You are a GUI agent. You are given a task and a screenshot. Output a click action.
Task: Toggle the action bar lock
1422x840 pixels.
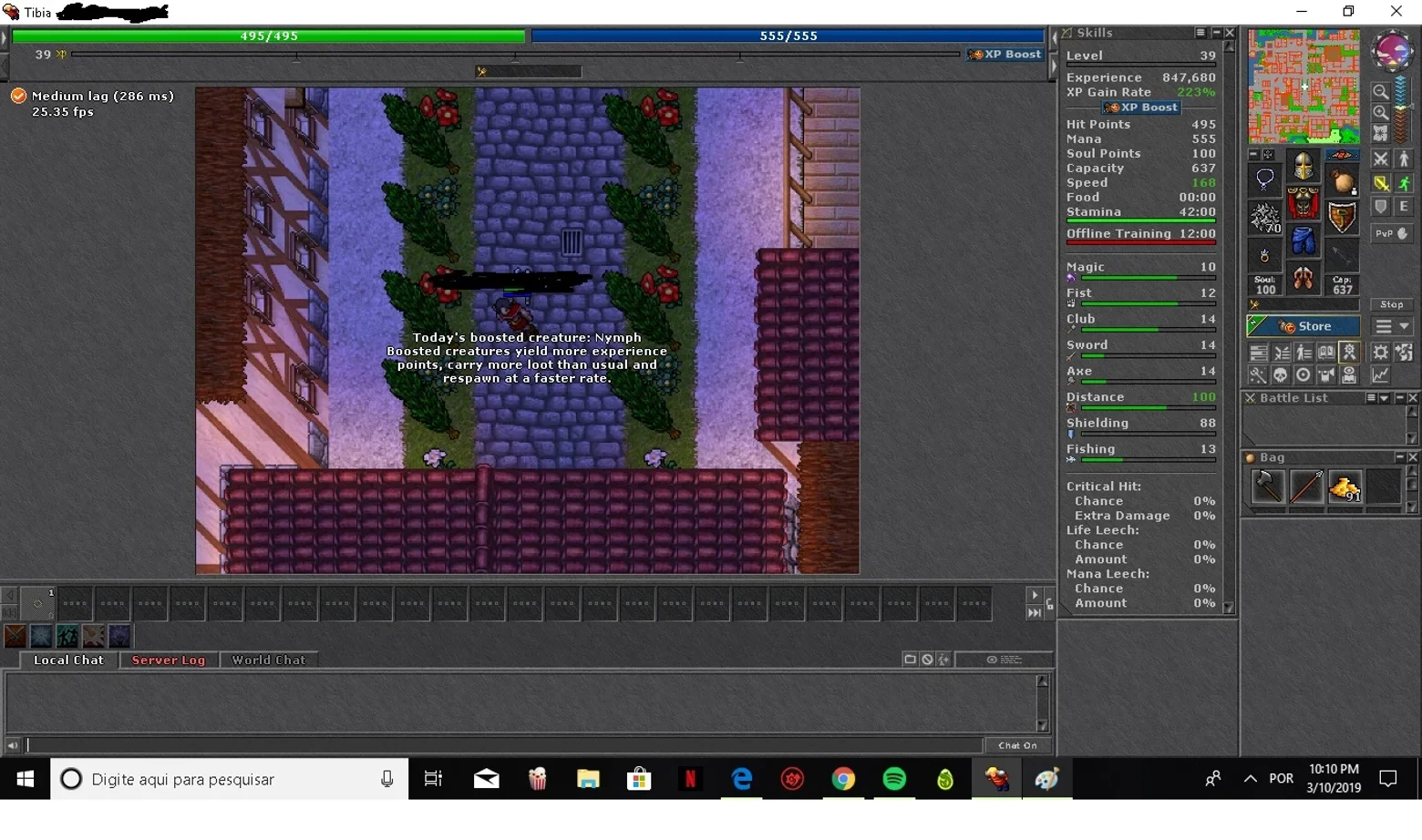[1050, 604]
